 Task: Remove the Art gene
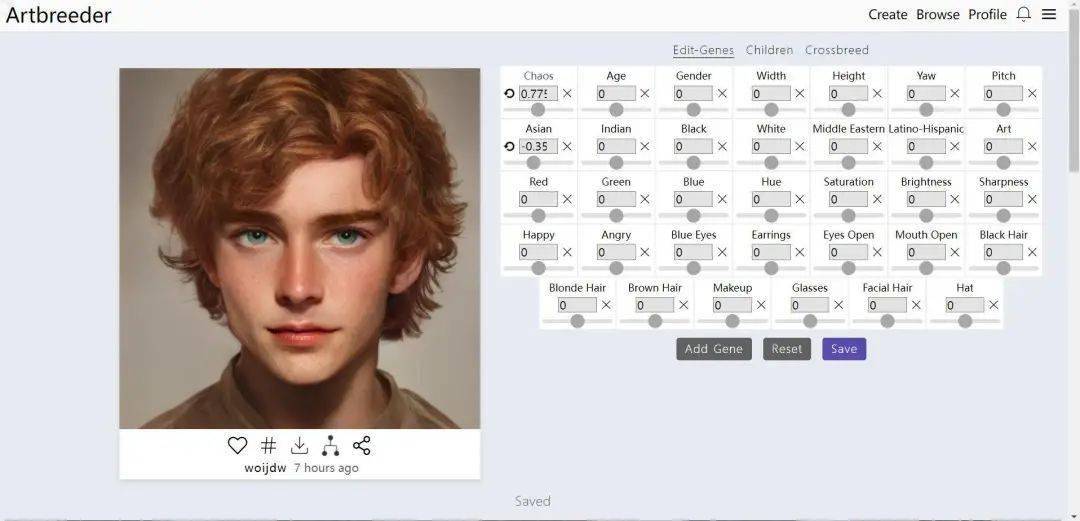pos(1032,146)
